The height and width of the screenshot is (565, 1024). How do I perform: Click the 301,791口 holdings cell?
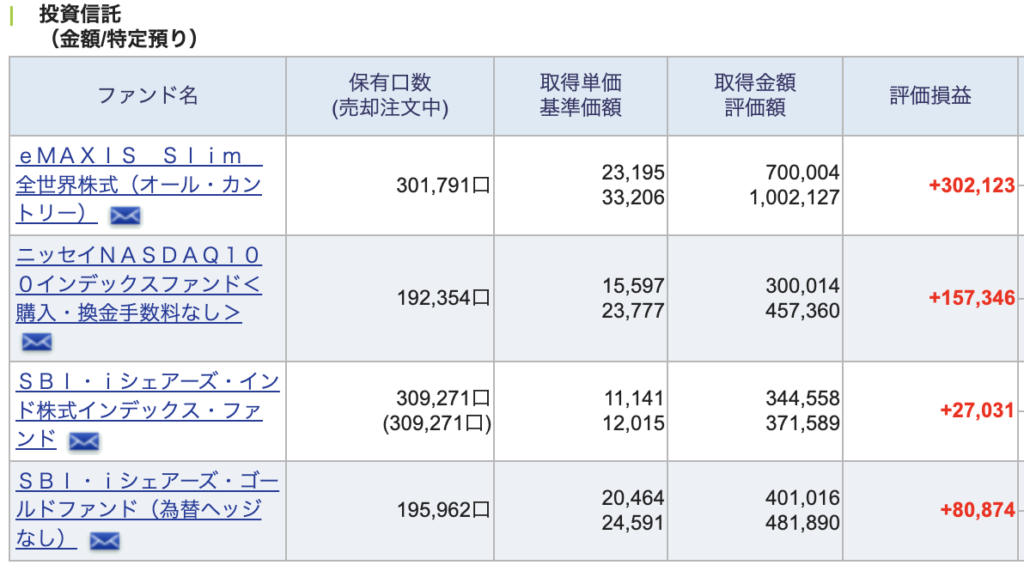(x=443, y=185)
